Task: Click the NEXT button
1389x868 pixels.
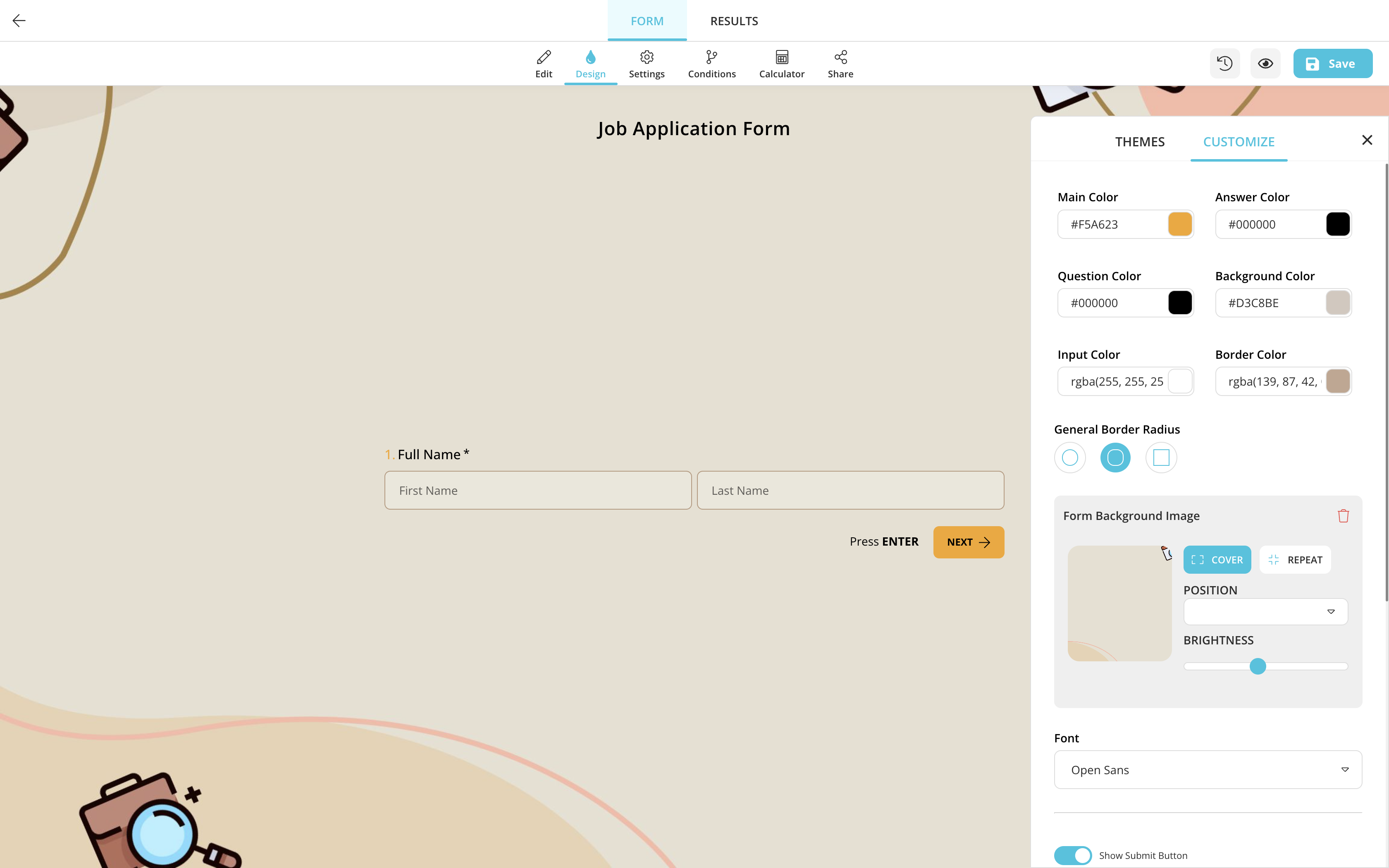Action: (x=968, y=542)
